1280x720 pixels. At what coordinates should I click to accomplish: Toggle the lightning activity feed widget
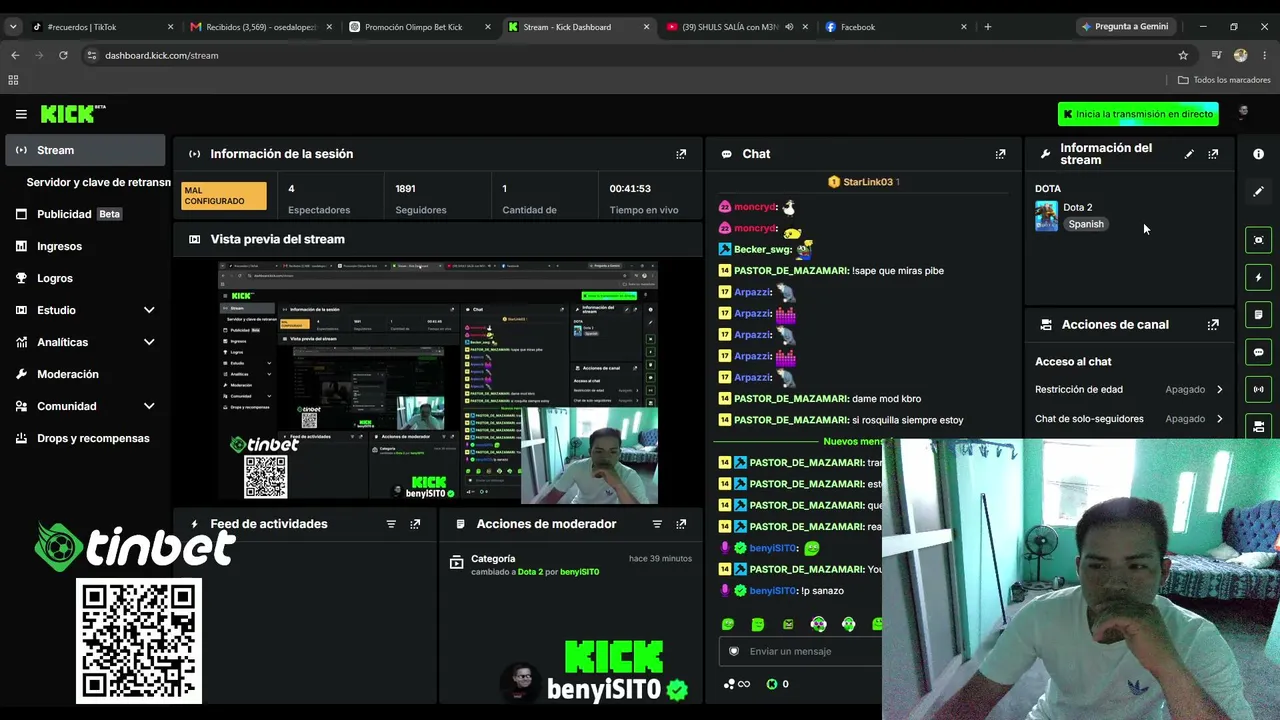1258,277
